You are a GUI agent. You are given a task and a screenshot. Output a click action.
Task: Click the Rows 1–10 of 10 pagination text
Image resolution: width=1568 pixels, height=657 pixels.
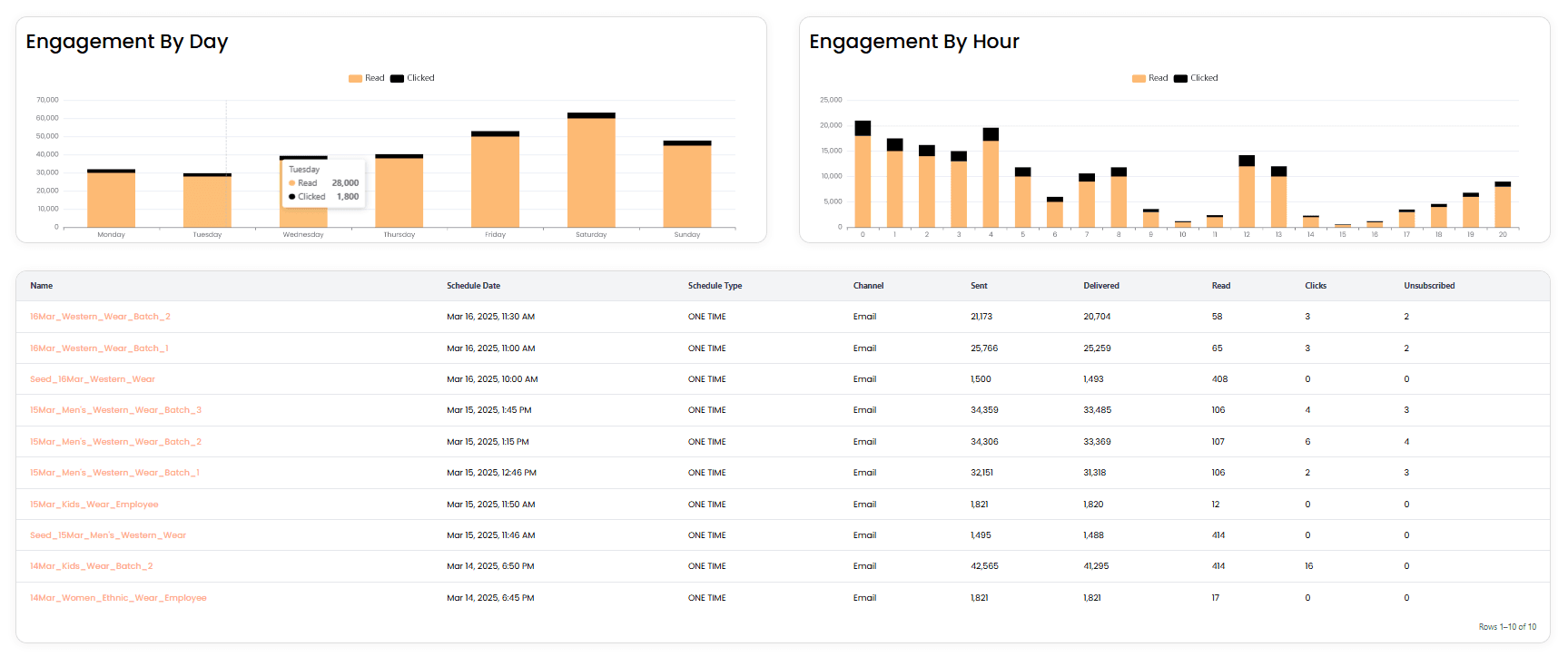[x=1507, y=627]
